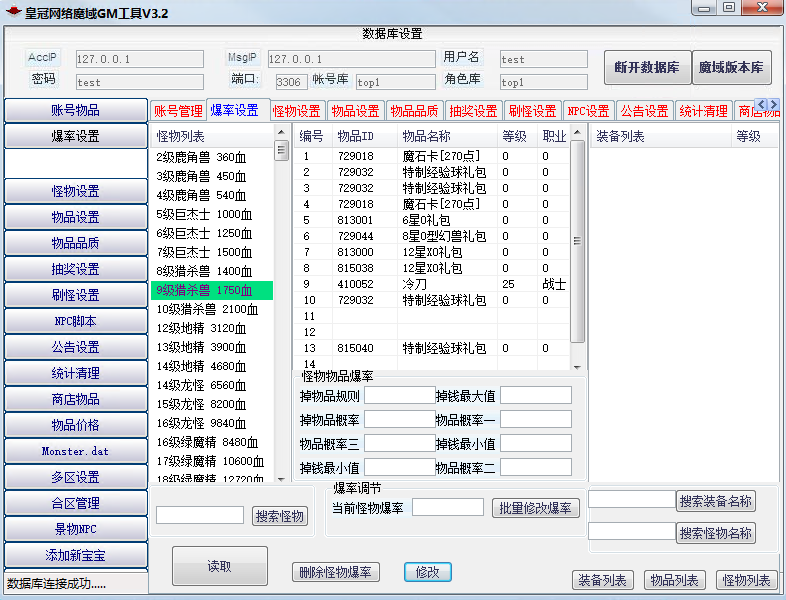The height and width of the screenshot is (600, 786).
Task: Switch to the 抽奖设置 tab
Action: point(473,111)
